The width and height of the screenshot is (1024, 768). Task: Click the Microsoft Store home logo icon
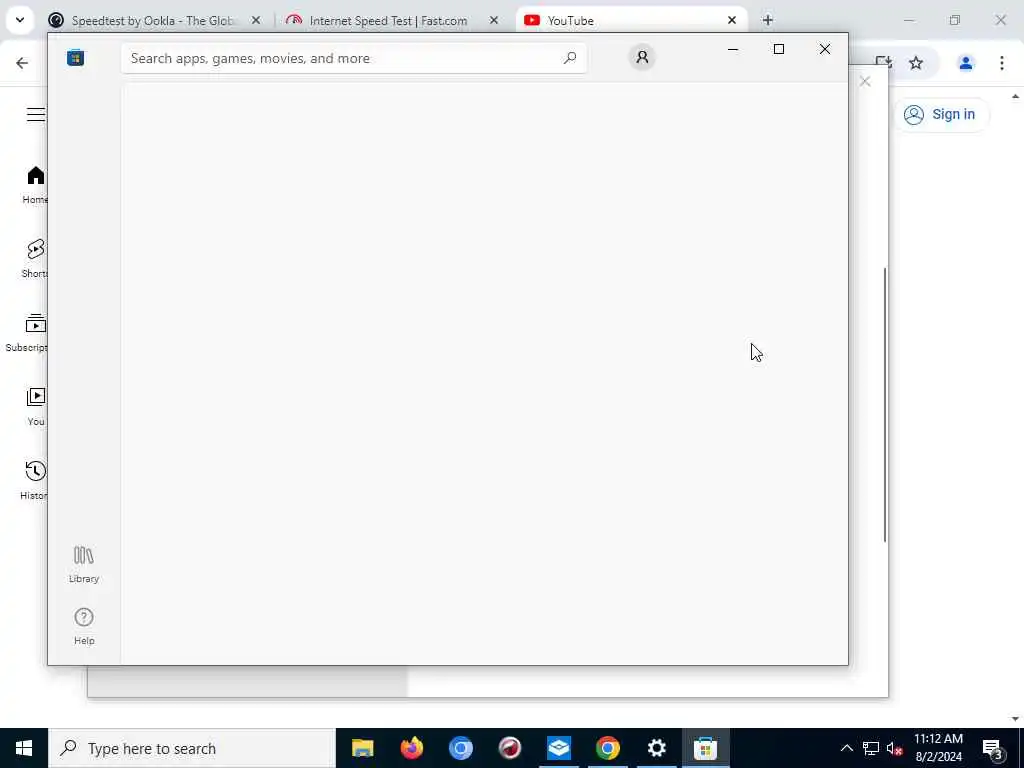[75, 58]
